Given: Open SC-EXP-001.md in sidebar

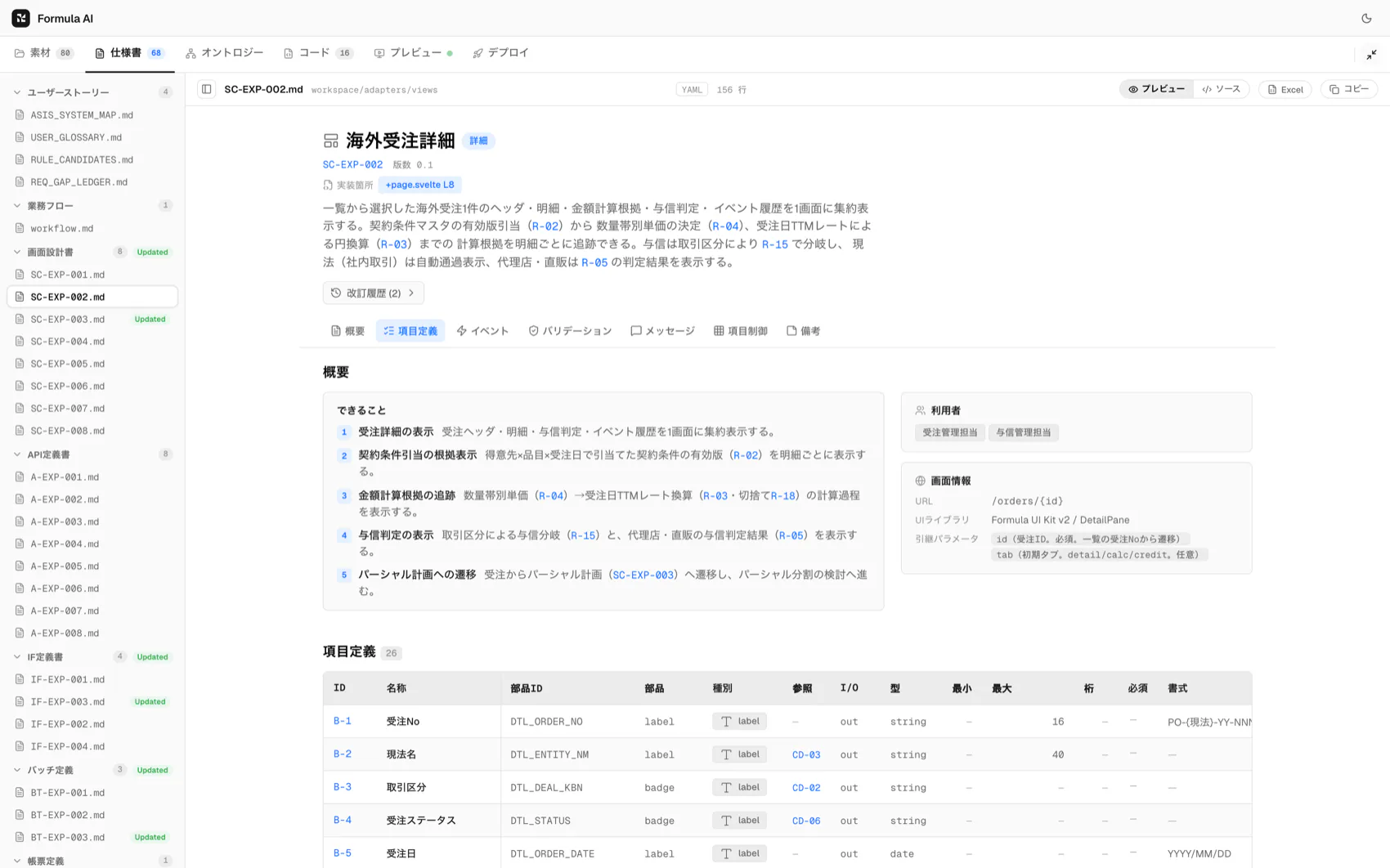Looking at the screenshot, I should [x=92, y=275].
